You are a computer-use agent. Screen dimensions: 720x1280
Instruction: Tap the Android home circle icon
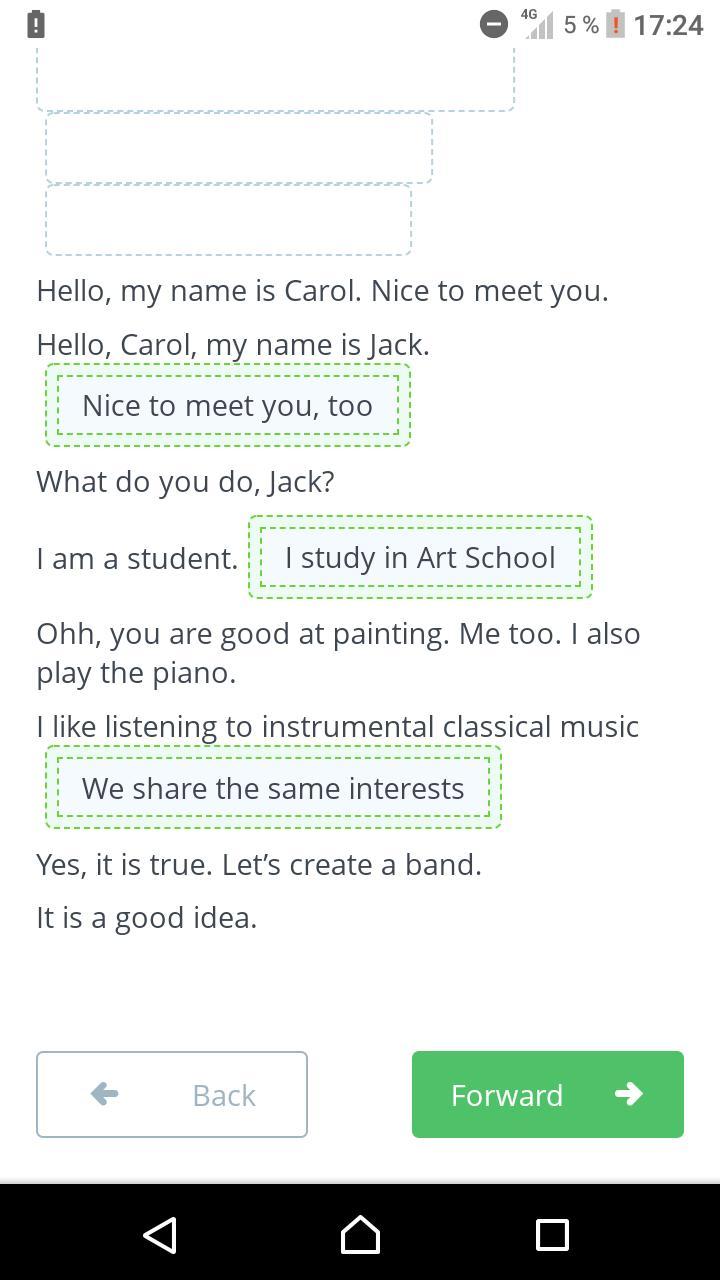pos(360,1235)
